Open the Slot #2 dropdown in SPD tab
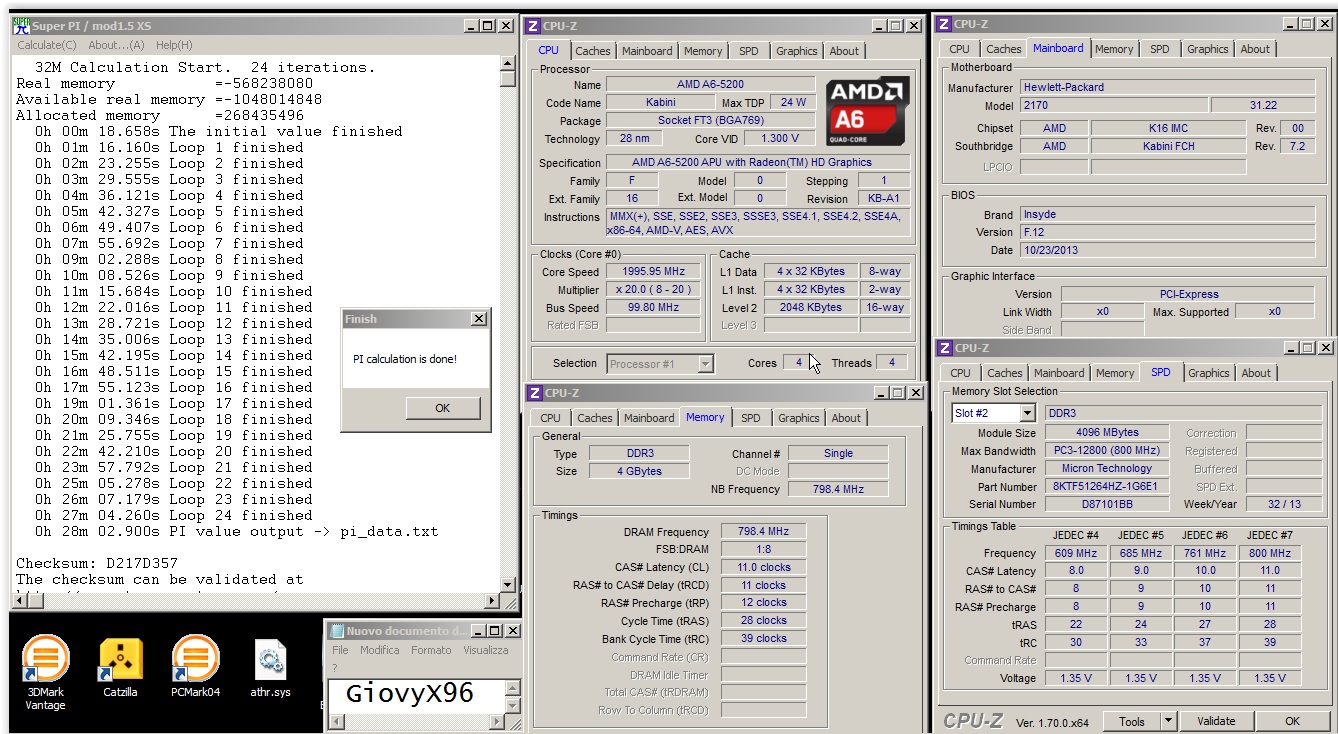 tap(1027, 413)
